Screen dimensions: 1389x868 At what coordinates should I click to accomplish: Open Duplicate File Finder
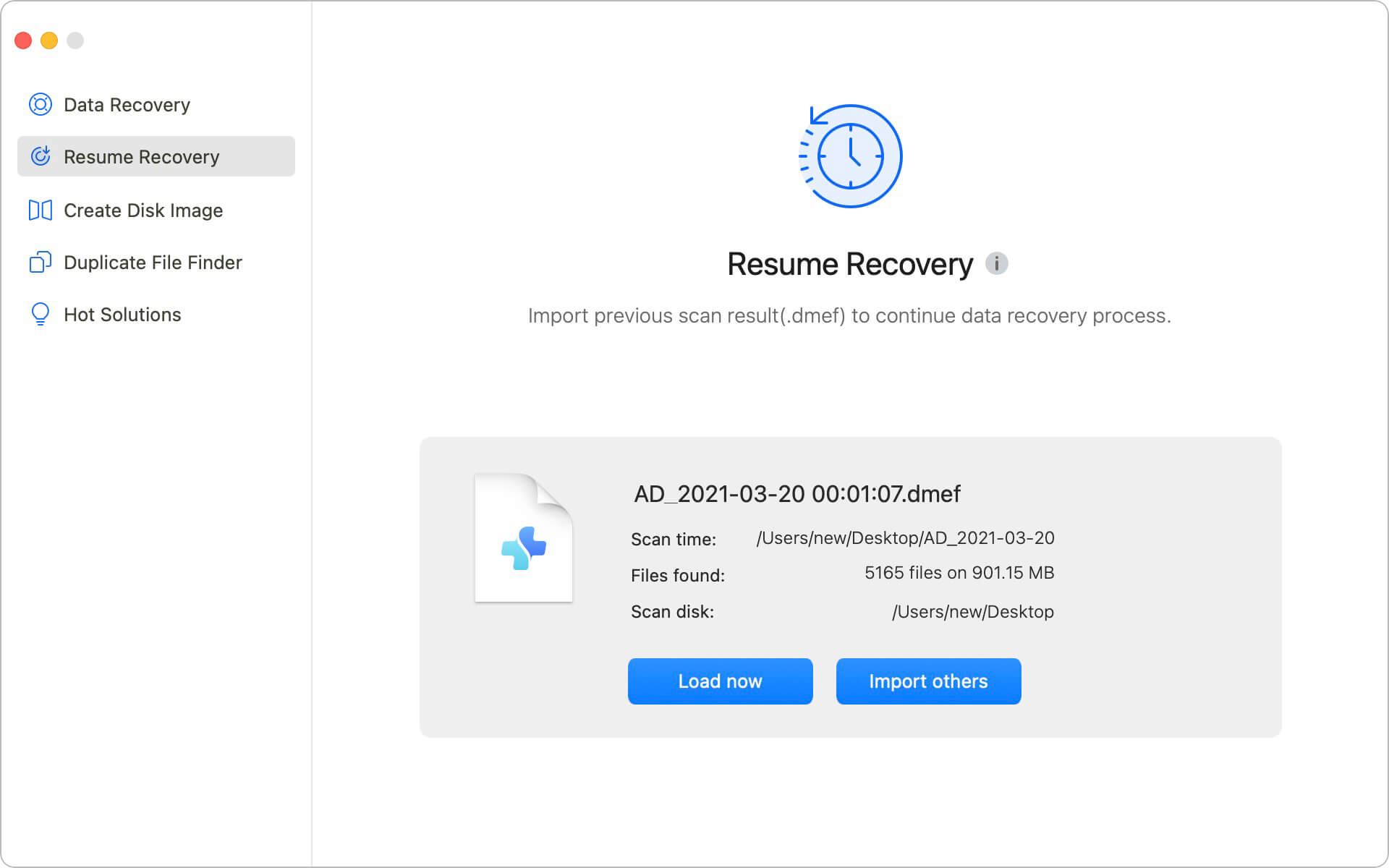click(x=156, y=263)
